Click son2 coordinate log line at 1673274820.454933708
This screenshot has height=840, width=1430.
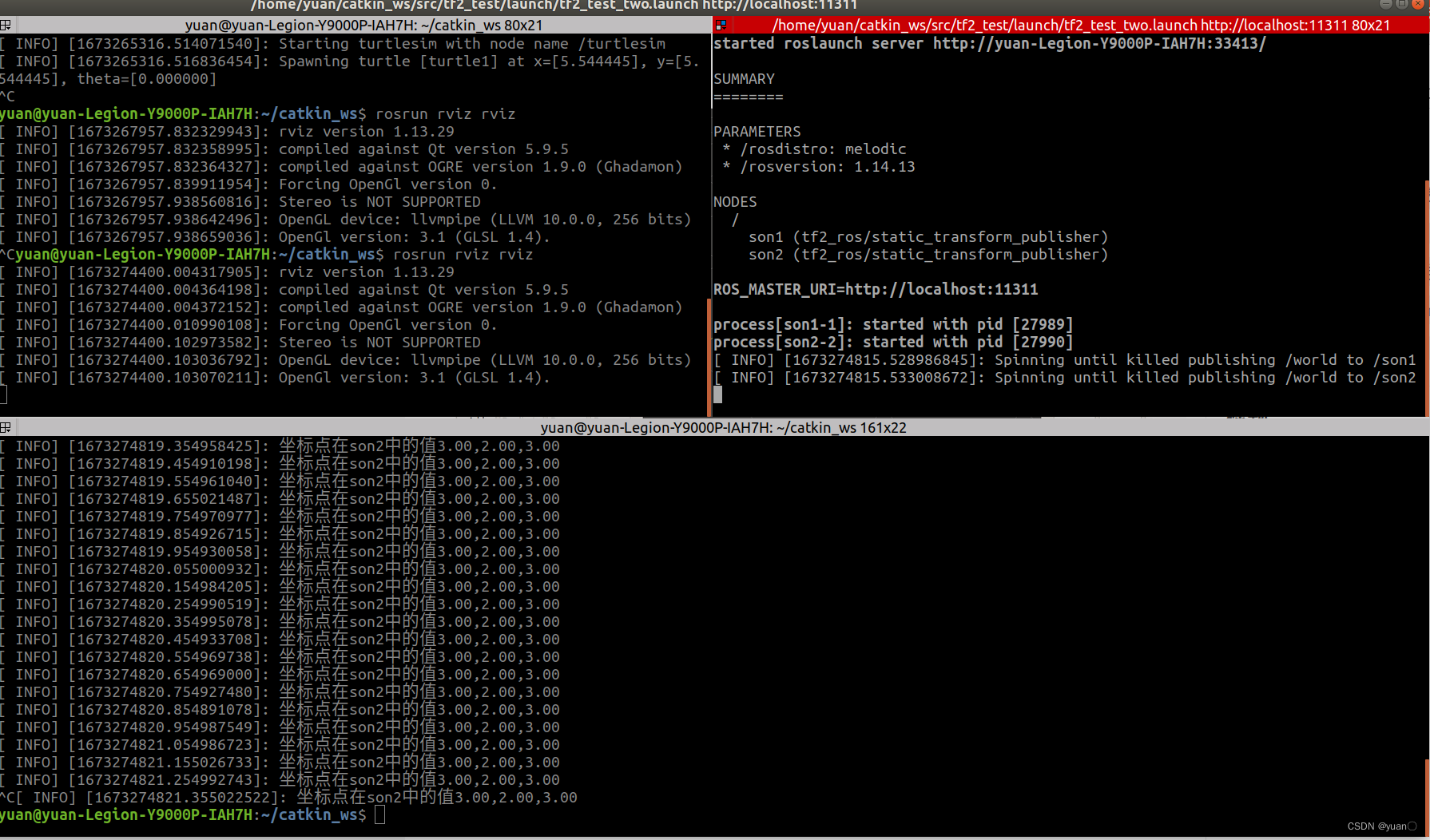tap(280, 640)
